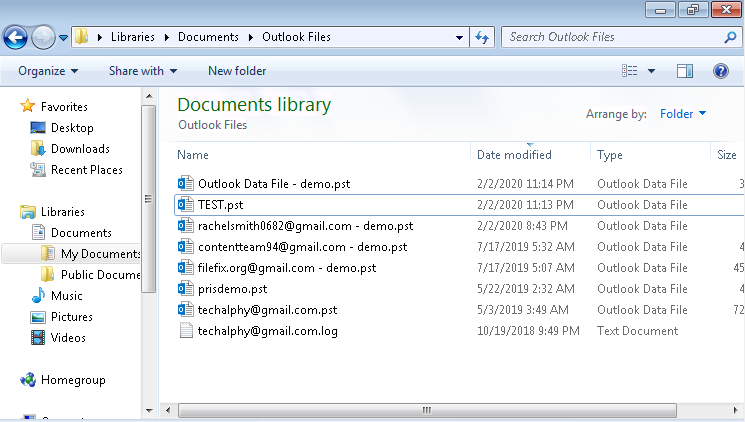Open the view options dropdown arrow

[x=651, y=71]
